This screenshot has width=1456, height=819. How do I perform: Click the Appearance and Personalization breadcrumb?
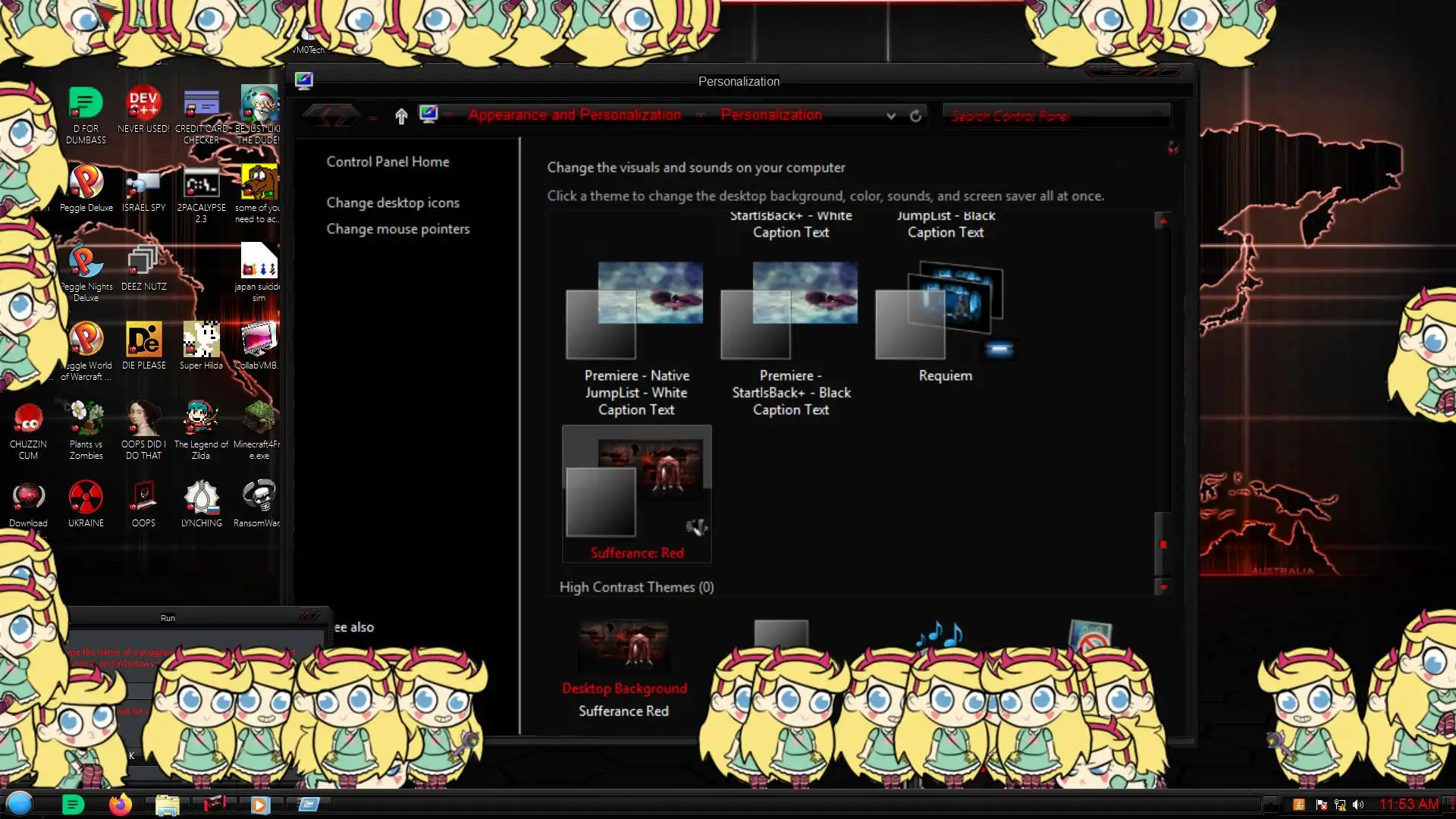tap(574, 115)
